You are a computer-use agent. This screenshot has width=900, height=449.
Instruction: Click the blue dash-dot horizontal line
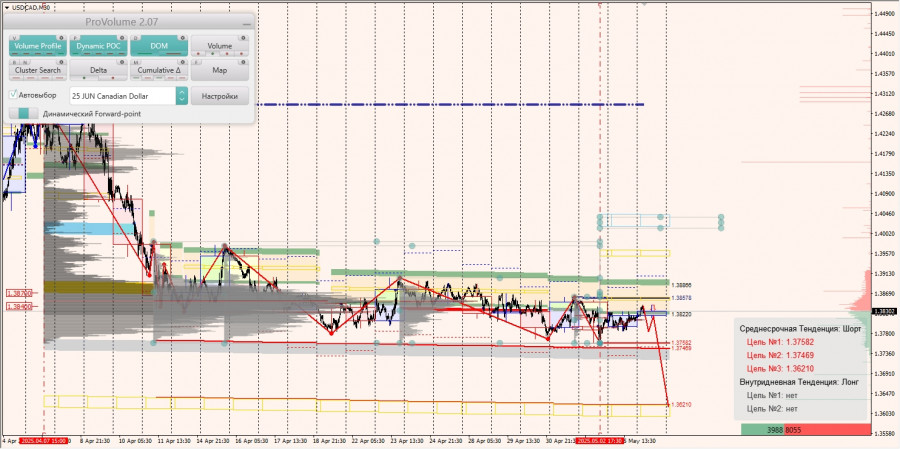tap(451, 104)
